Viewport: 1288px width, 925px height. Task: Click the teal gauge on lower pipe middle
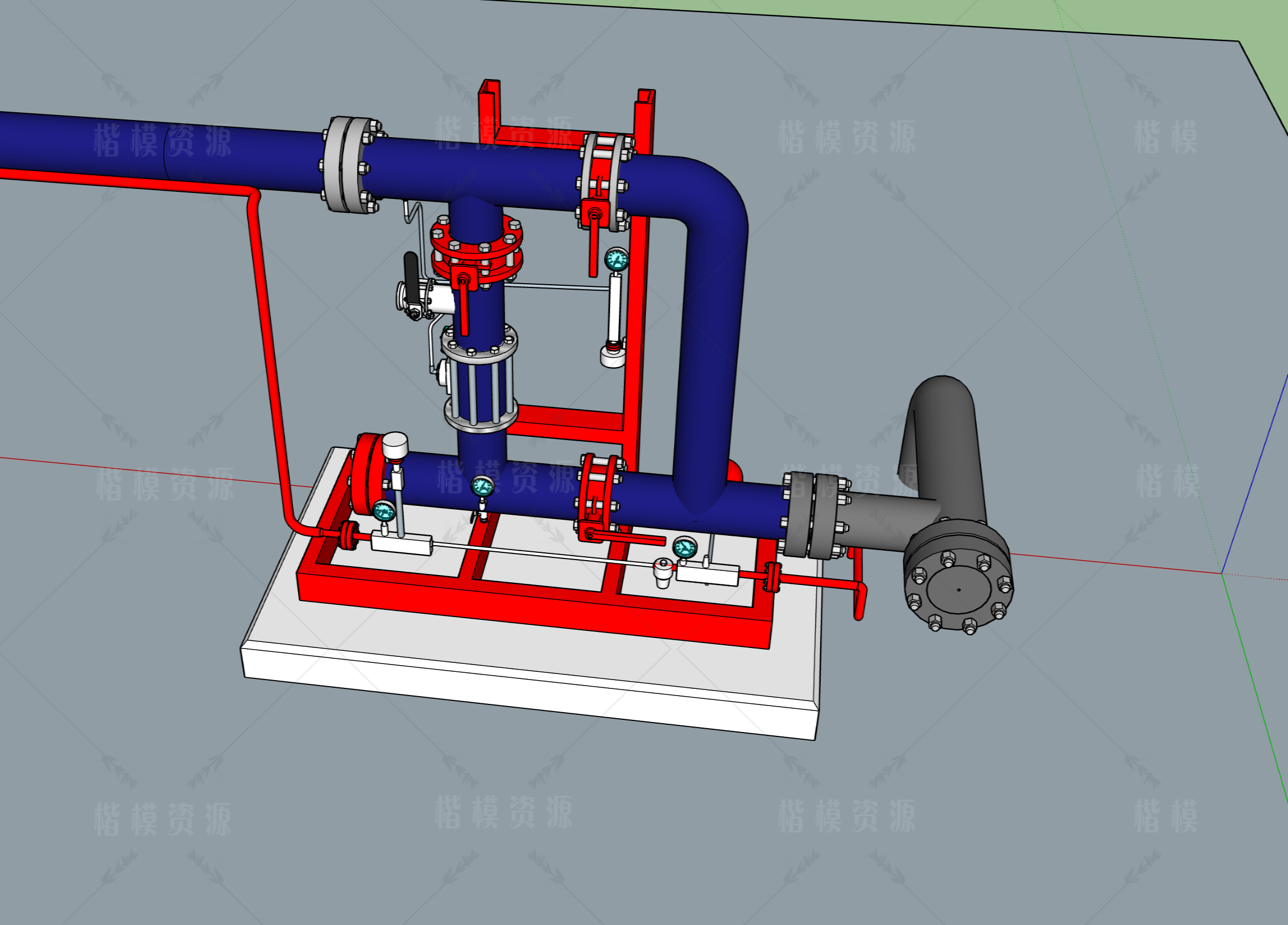[x=482, y=486]
